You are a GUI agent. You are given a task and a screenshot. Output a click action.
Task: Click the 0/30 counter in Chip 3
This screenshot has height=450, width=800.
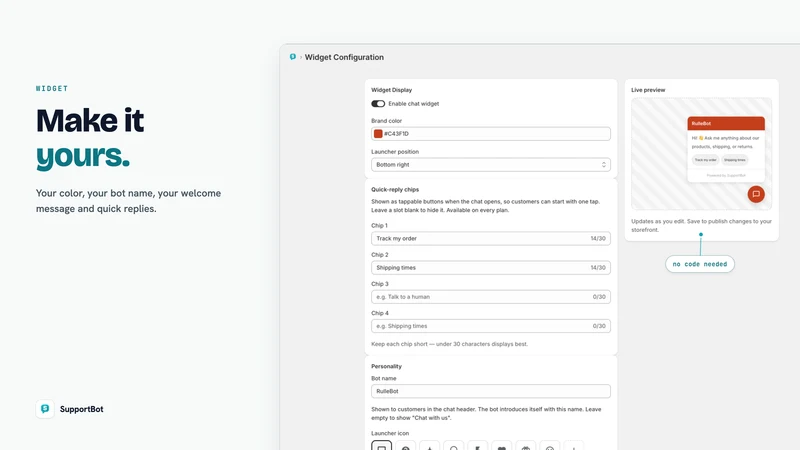[x=599, y=296]
